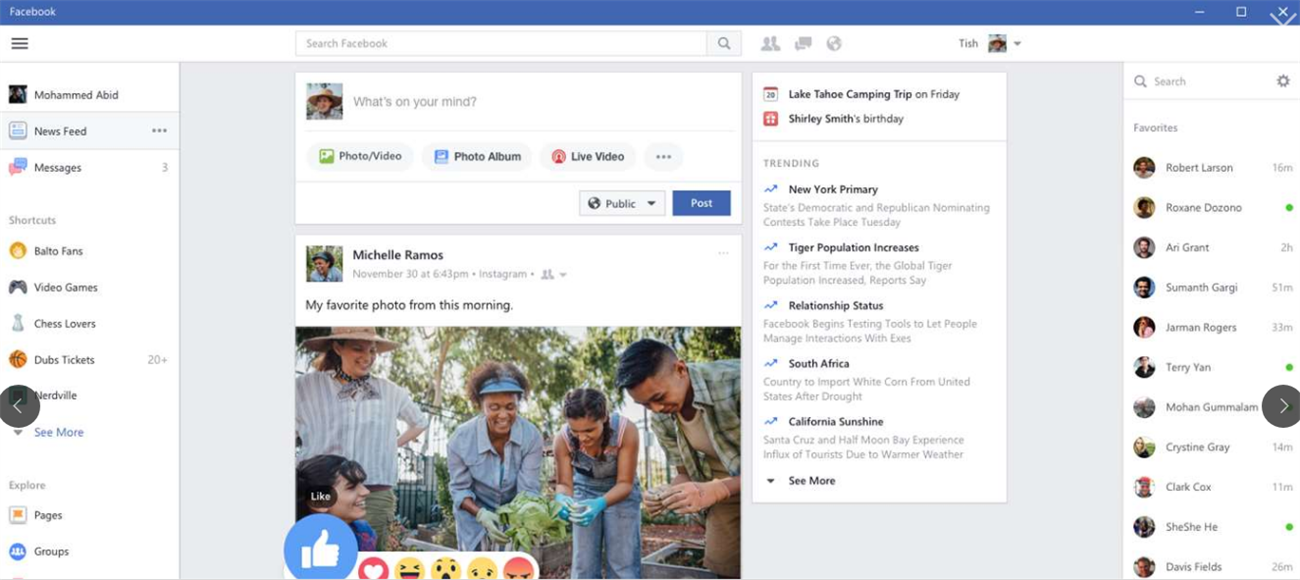
Task: Open News Feed options ellipsis
Action: 159,131
